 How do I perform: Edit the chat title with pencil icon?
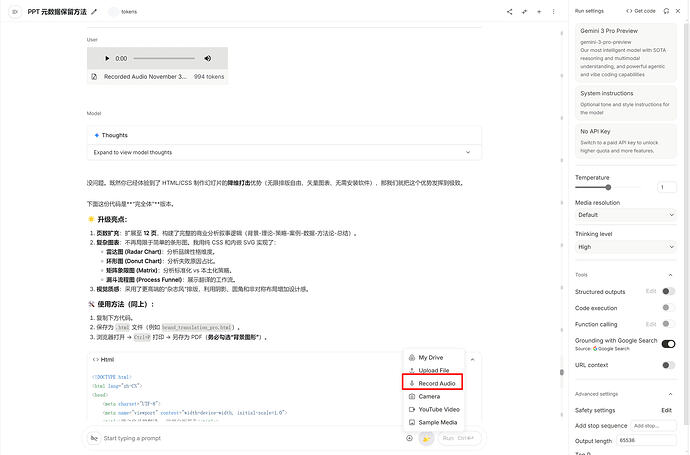coord(94,12)
